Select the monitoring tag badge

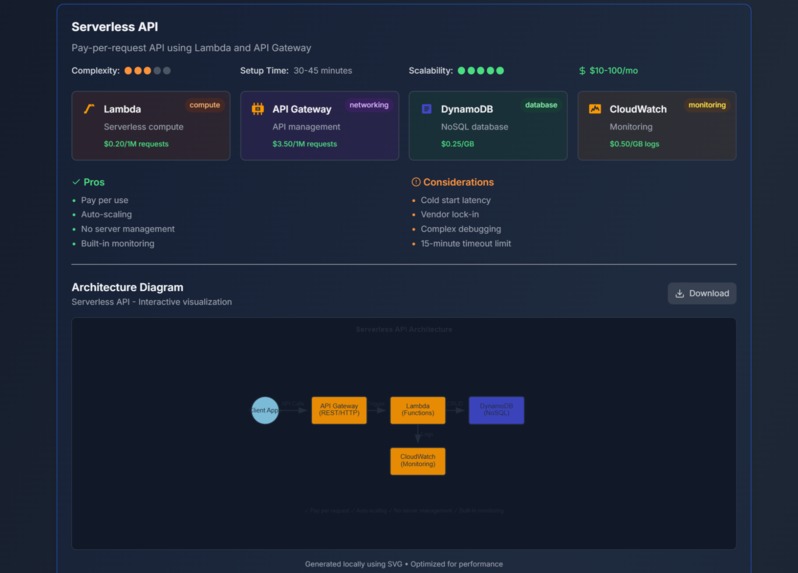click(x=707, y=105)
